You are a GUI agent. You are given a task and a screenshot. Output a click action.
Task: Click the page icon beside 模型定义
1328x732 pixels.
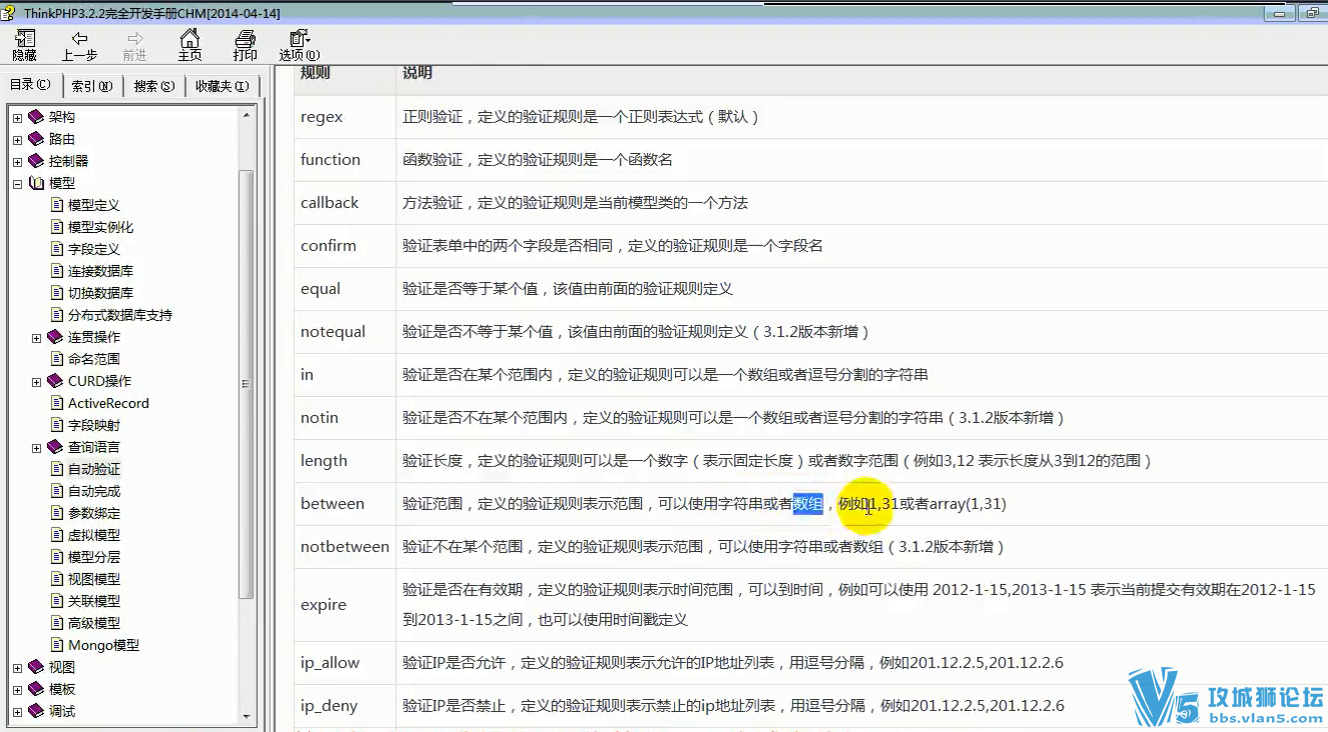tap(57, 205)
